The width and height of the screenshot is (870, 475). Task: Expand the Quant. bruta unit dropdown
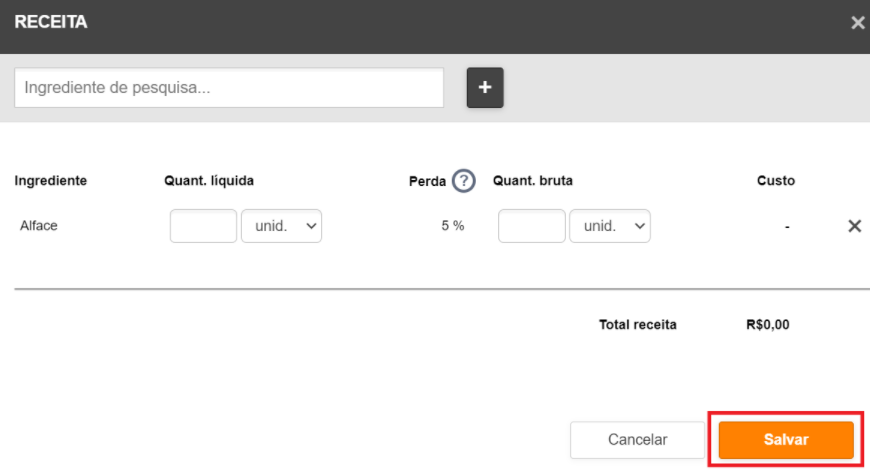[x=610, y=226]
